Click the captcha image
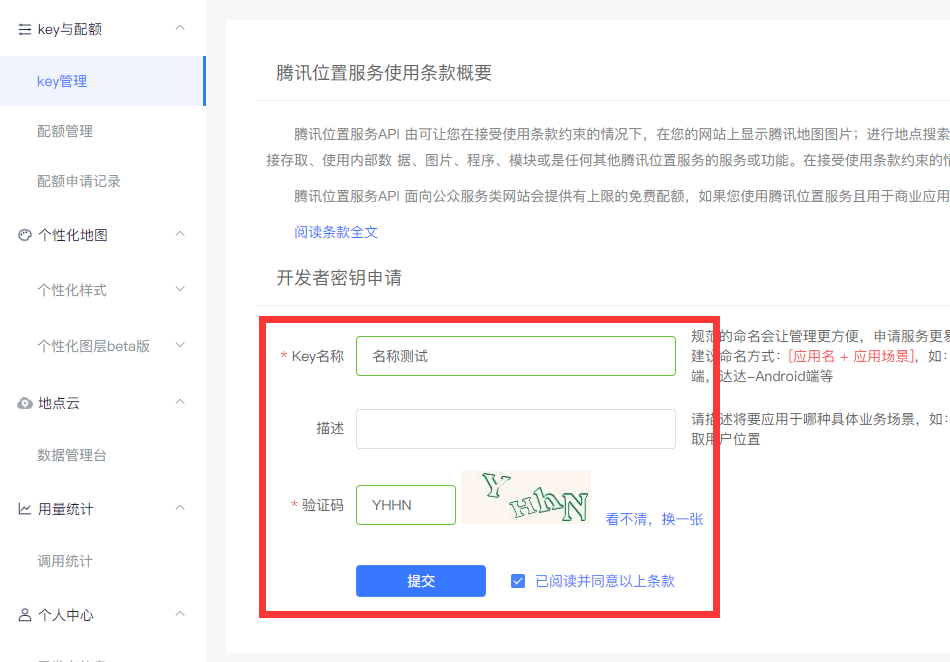 (526, 497)
